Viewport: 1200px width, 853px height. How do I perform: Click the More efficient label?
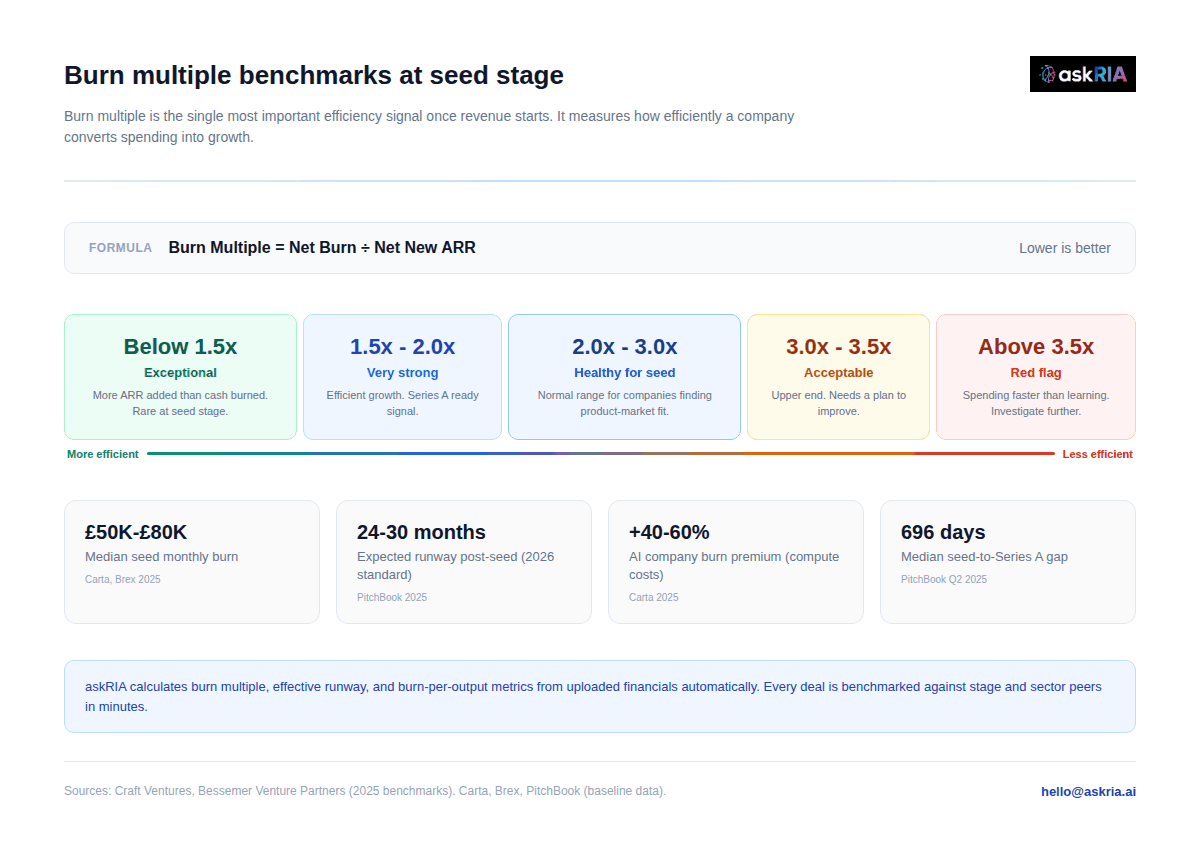(x=103, y=454)
